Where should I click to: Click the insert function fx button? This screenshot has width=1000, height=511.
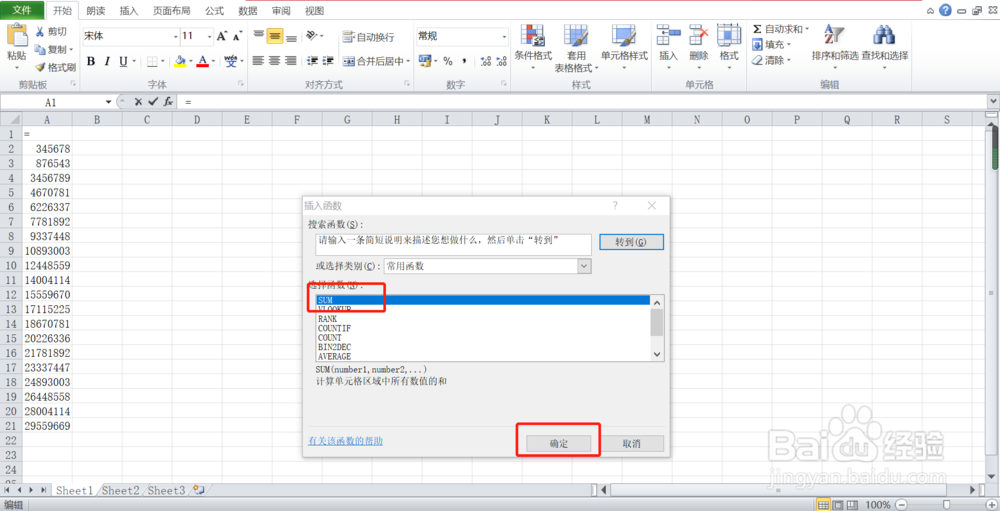168,101
